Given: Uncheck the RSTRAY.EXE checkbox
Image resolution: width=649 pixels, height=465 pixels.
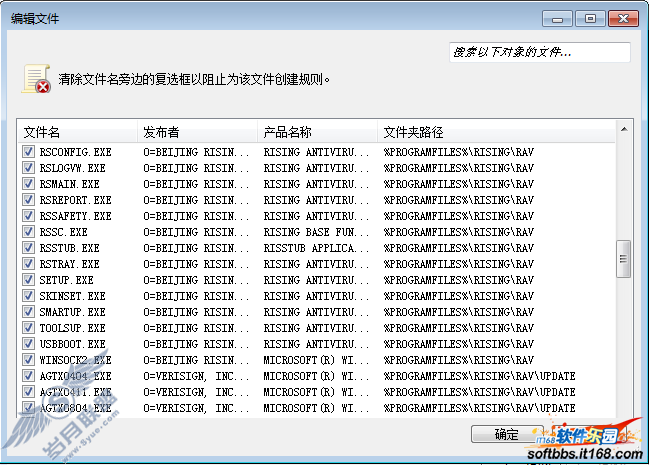Looking at the screenshot, I should [28, 264].
